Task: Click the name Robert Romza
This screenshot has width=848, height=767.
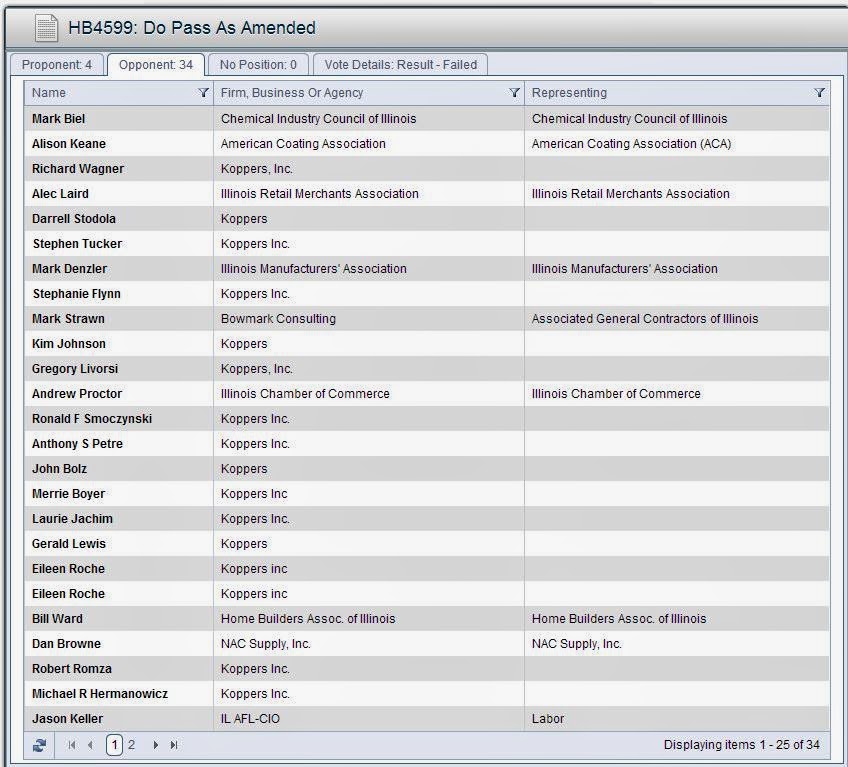Action: click(72, 669)
